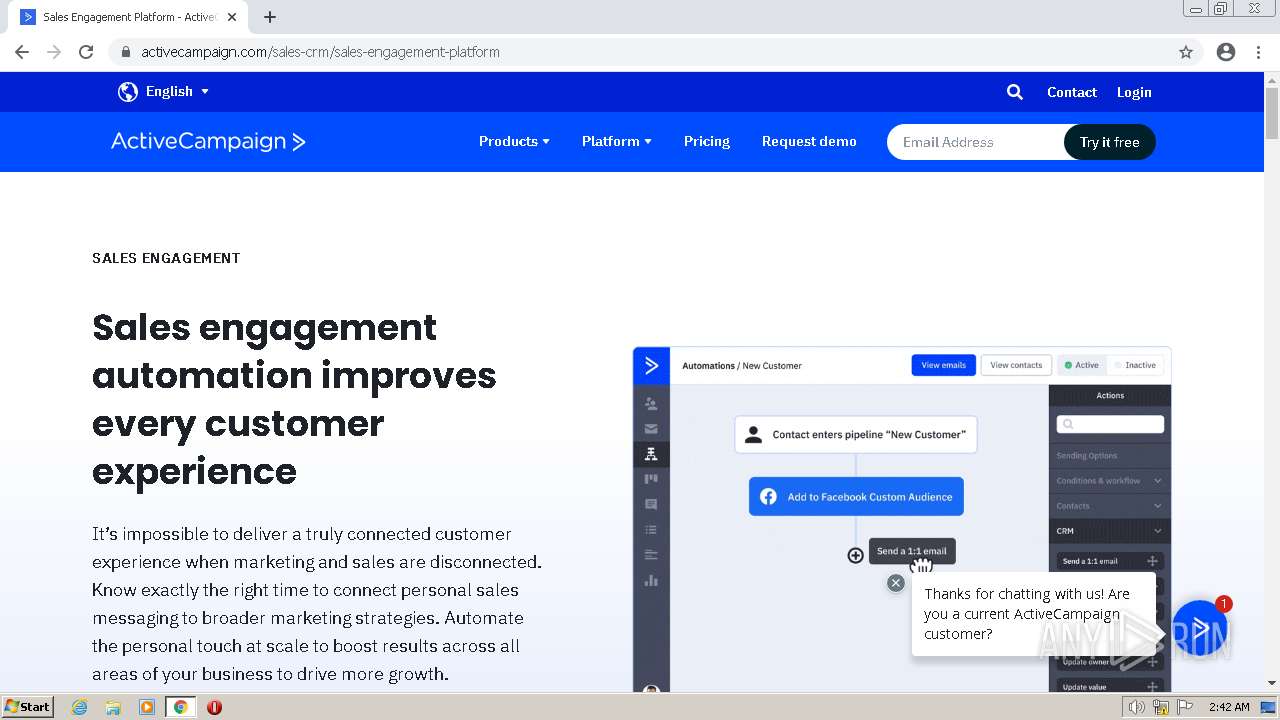This screenshot has width=1280, height=720.
Task: Click the Facebook icon on the audience step
Action: point(768,497)
